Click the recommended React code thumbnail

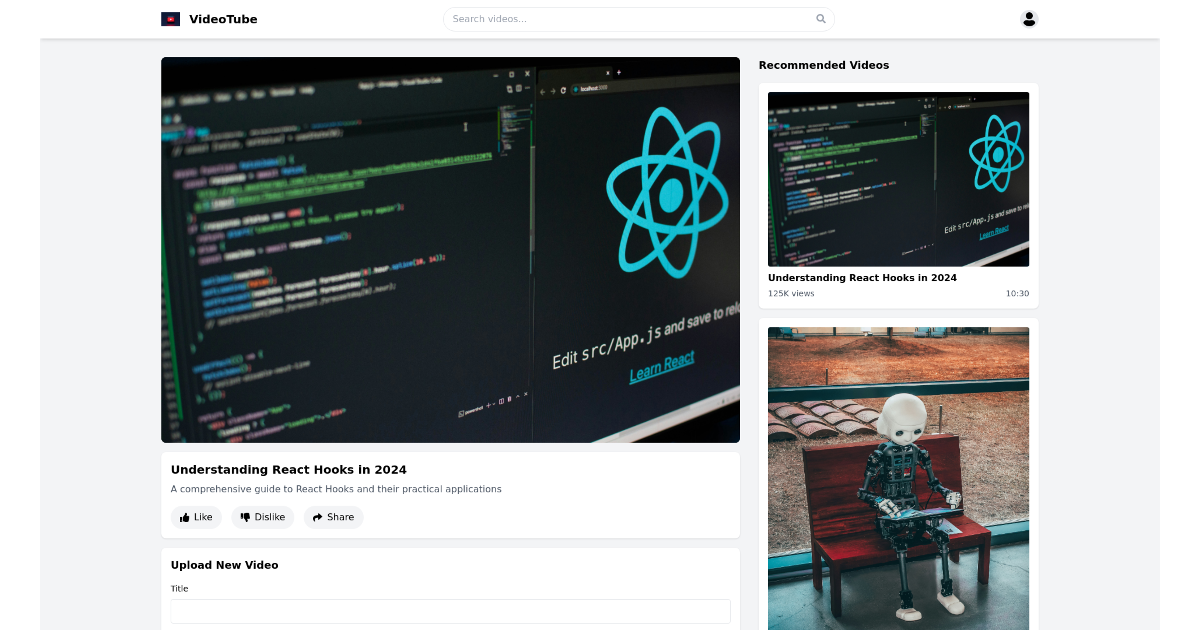(x=898, y=179)
